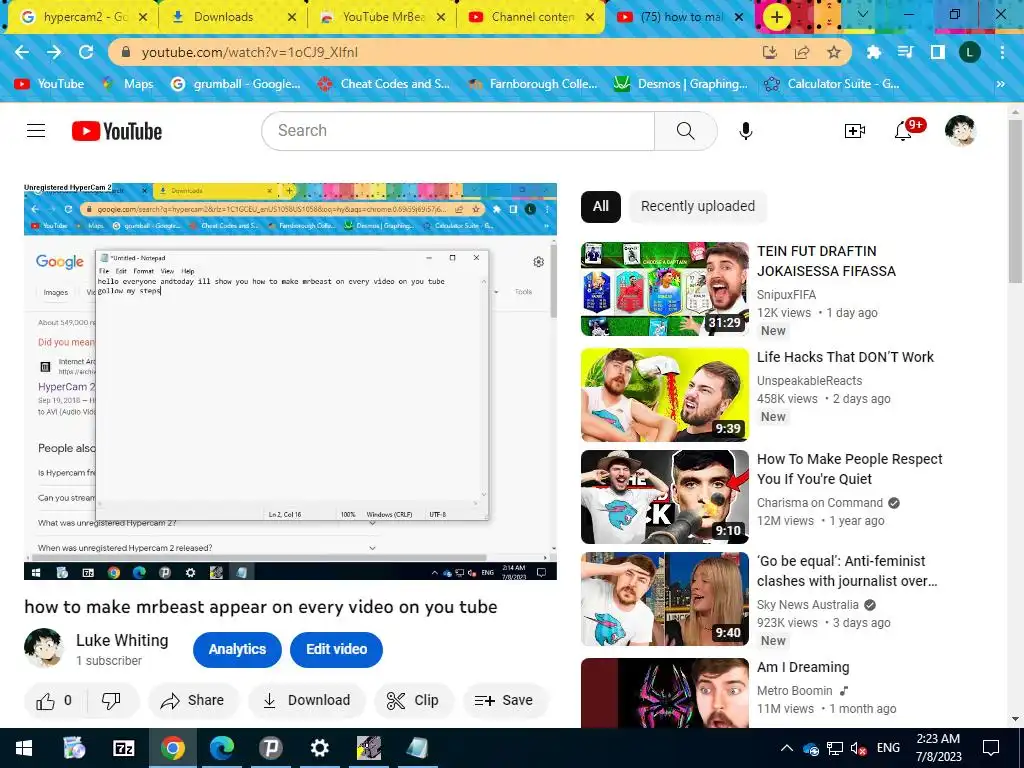Open Windows Start menu
Image resolution: width=1024 pixels, height=768 pixels.
click(24, 748)
